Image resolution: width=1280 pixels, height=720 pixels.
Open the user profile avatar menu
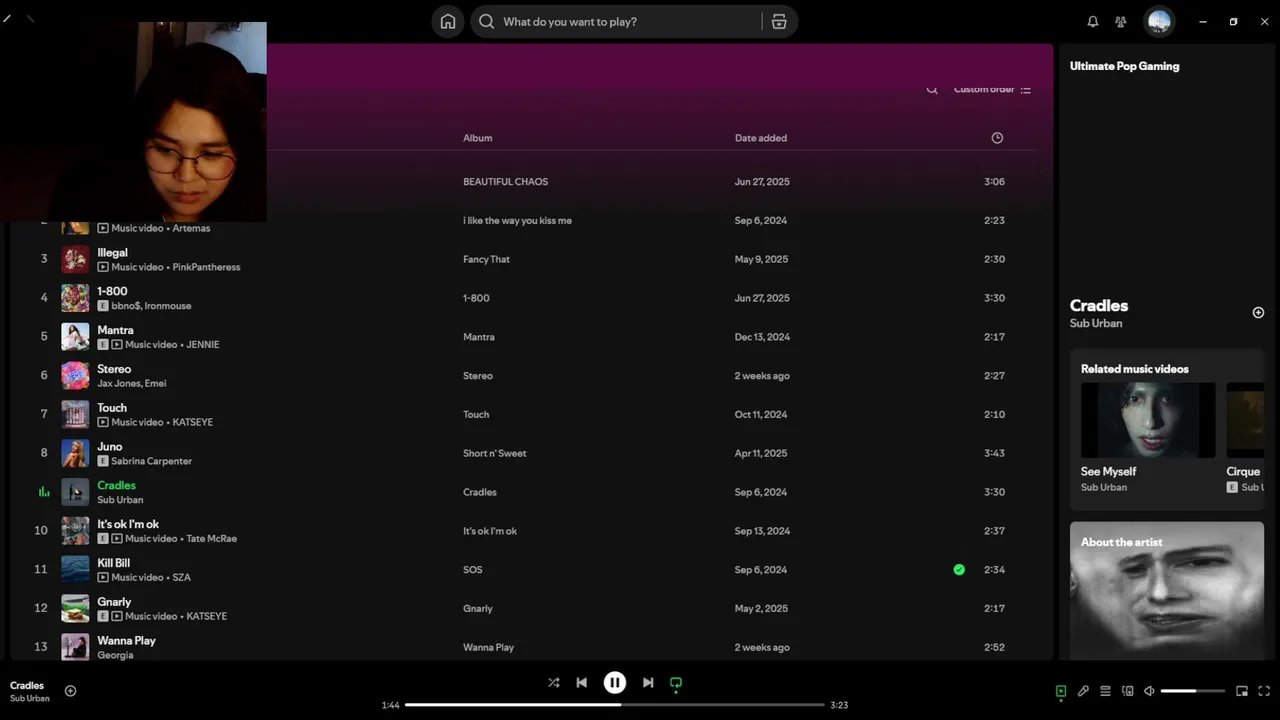(1159, 21)
